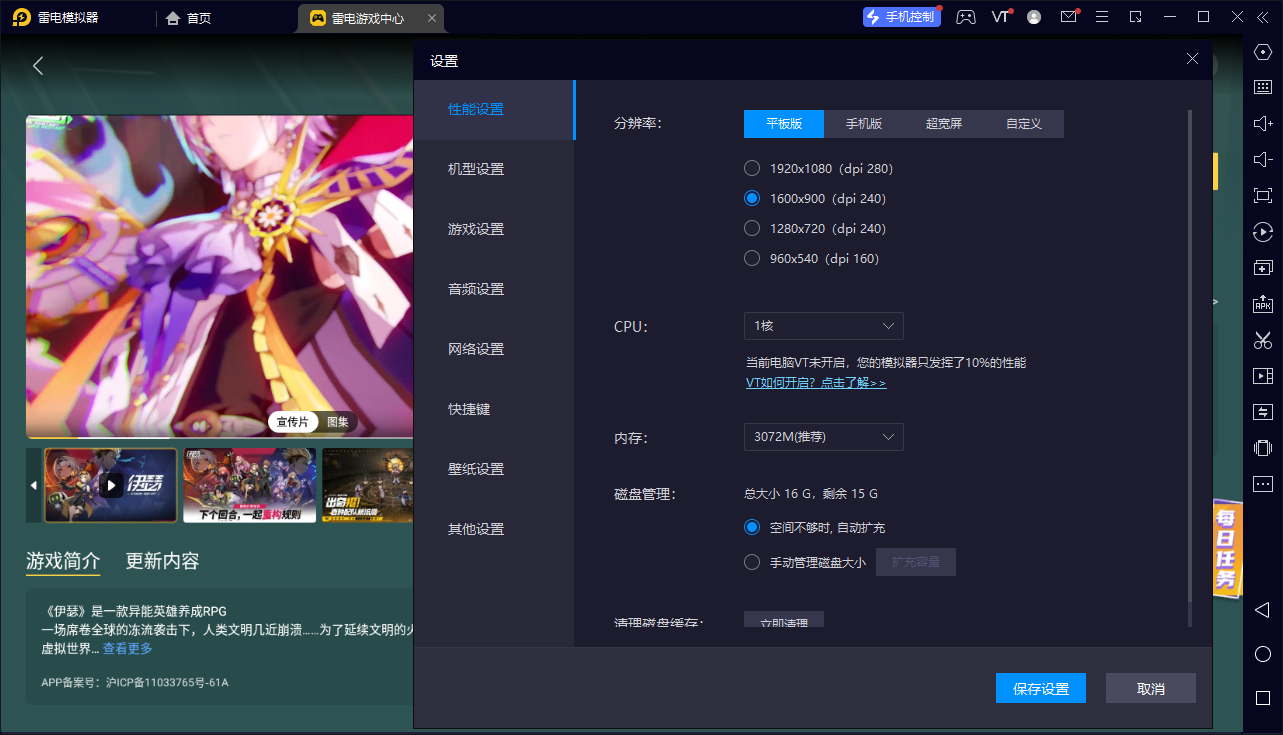The image size is (1283, 735).
Task: Trigger the shake device icon in the sidebar
Action: (x=1263, y=448)
